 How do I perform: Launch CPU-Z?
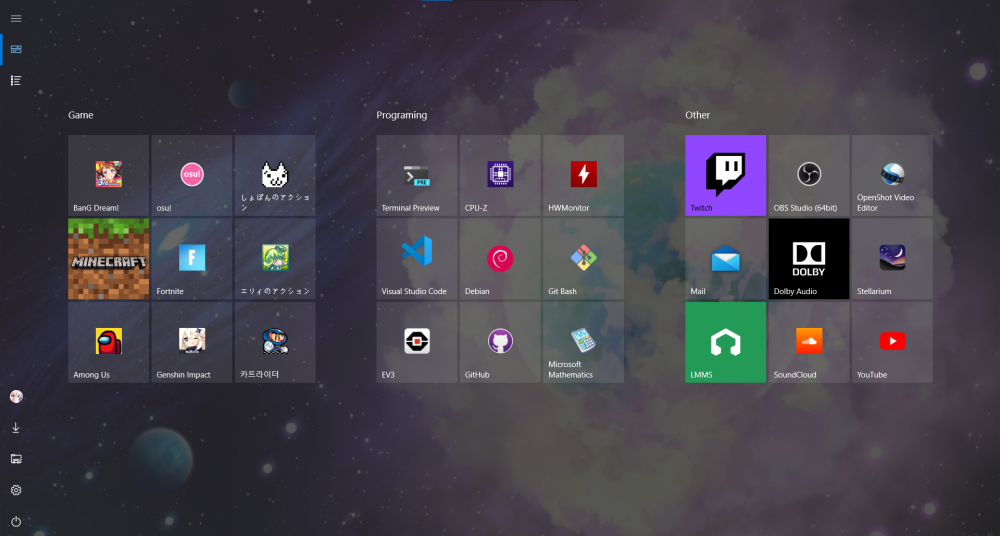click(x=500, y=175)
